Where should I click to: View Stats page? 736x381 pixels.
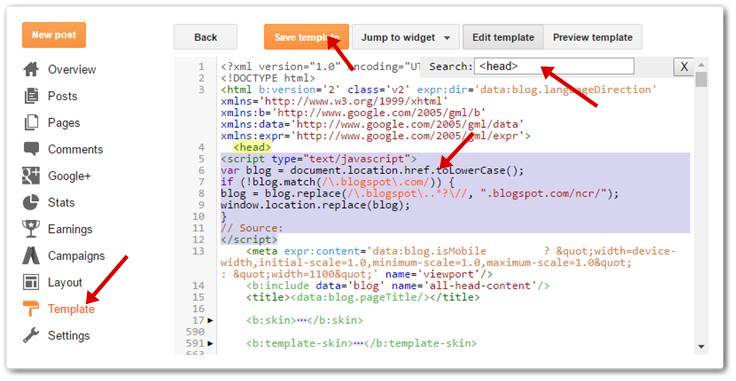(x=61, y=203)
